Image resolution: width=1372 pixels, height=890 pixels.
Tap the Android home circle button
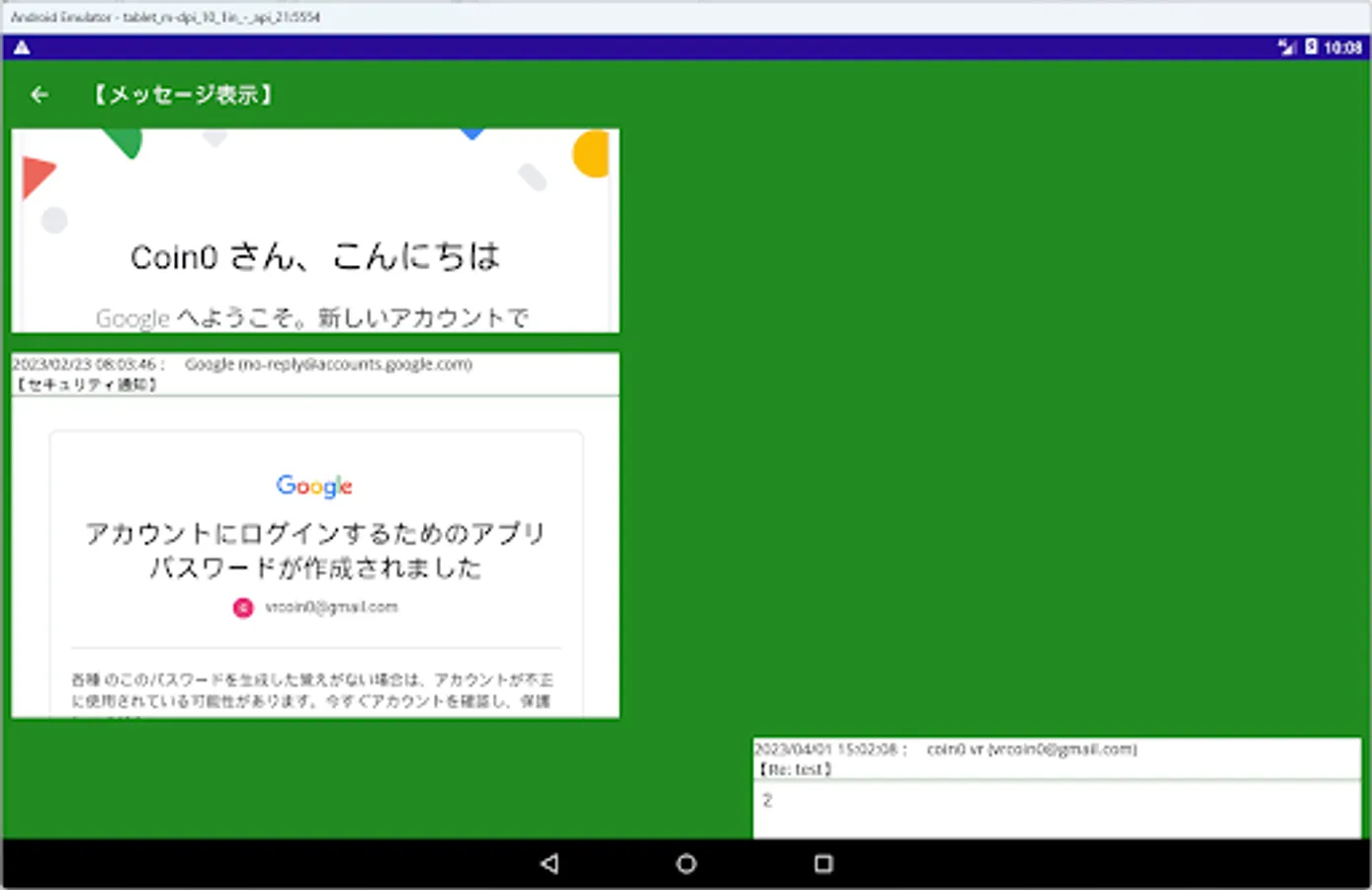[x=686, y=863]
